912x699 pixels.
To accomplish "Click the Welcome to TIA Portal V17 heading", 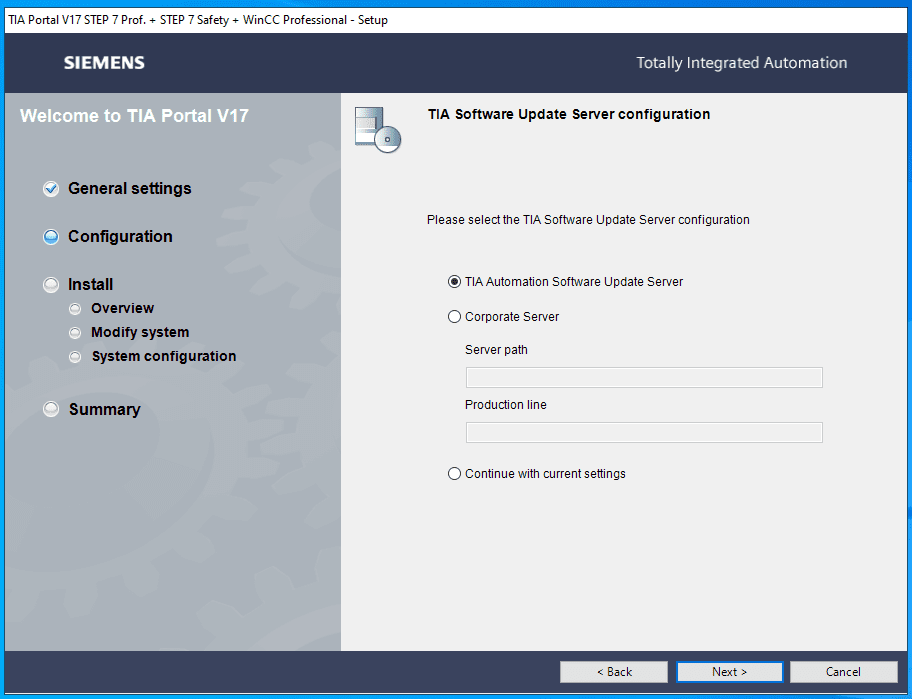I will pos(134,116).
